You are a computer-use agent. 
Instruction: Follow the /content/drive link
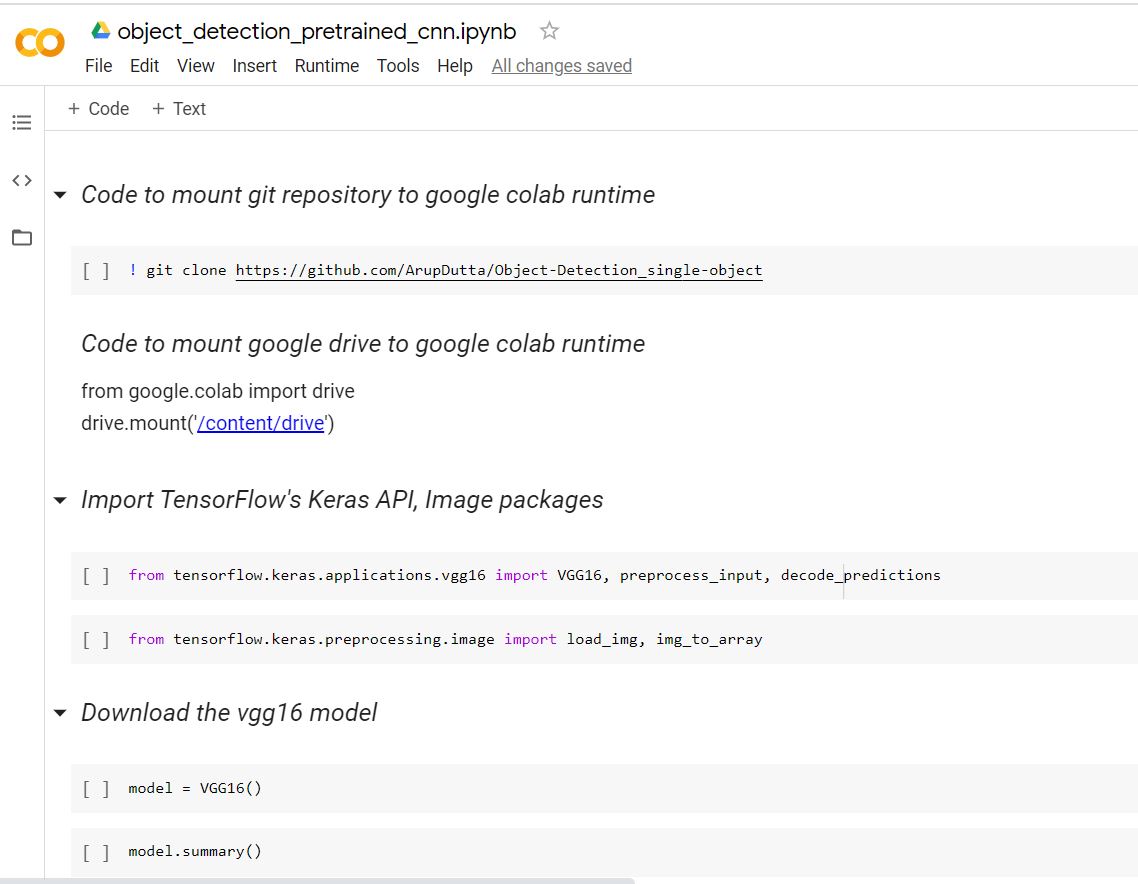click(x=261, y=423)
